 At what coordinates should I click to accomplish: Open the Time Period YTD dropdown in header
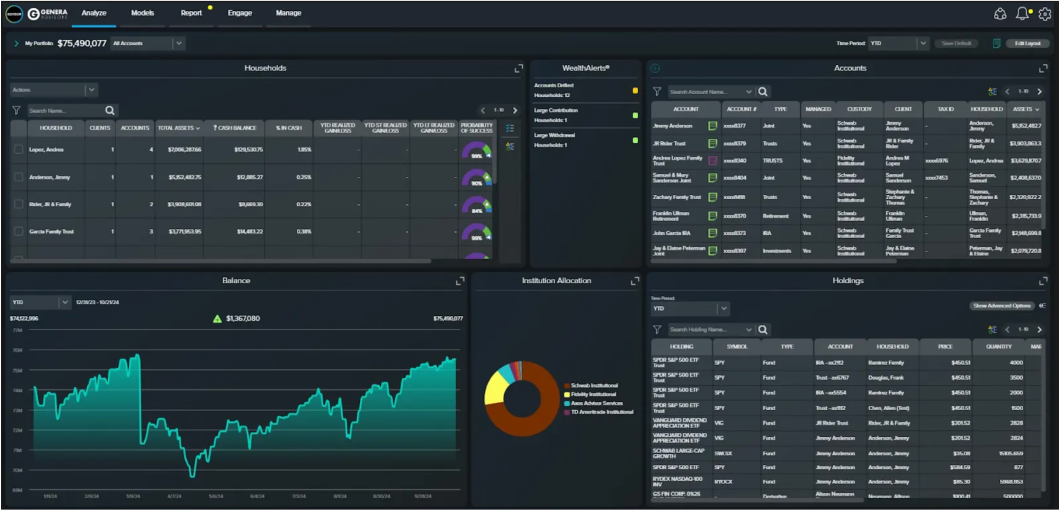[899, 43]
